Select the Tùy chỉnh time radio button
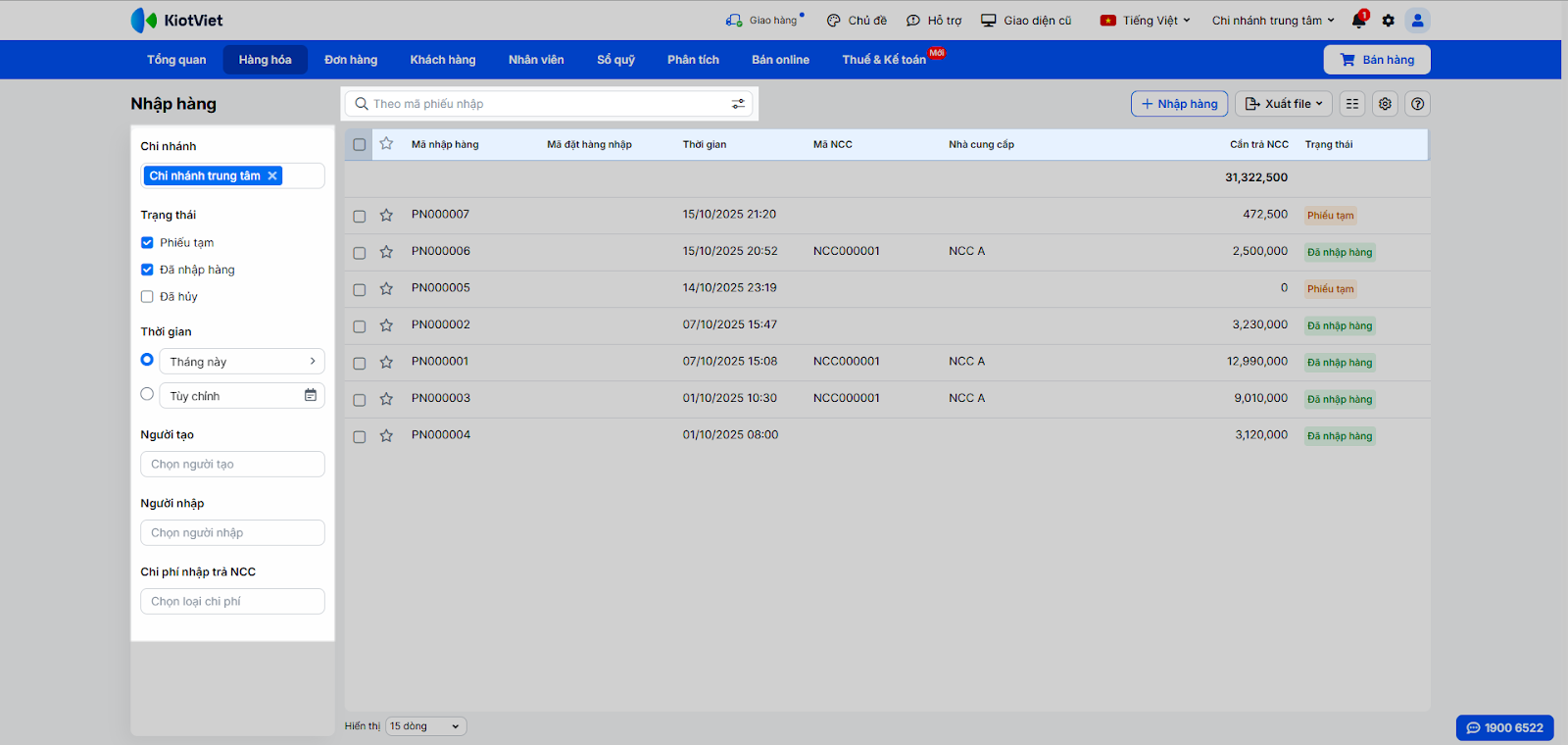1568x745 pixels. [x=147, y=394]
